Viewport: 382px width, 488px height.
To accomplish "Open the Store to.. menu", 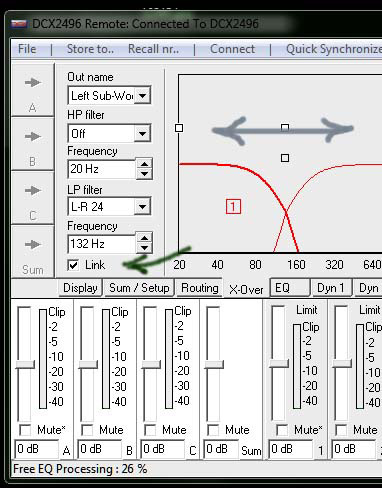I will [91, 49].
